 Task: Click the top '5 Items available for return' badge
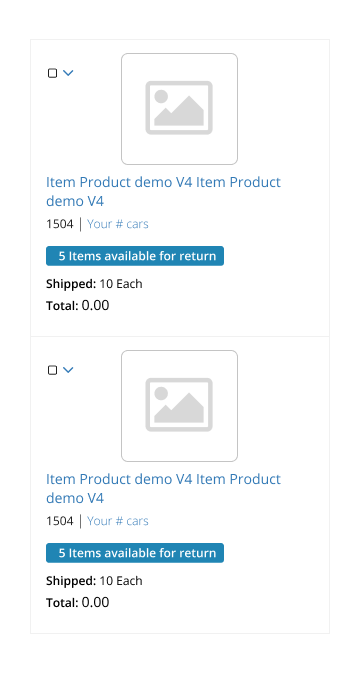click(x=135, y=256)
